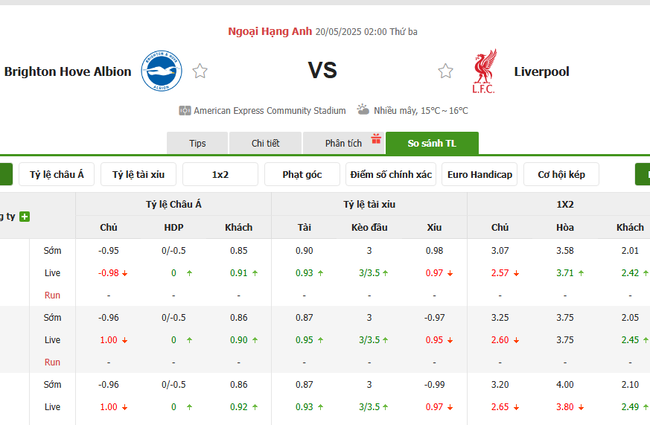Viewport: 650px width, 425px height.
Task: Show Phạt góc corner odds
Action: 302,175
